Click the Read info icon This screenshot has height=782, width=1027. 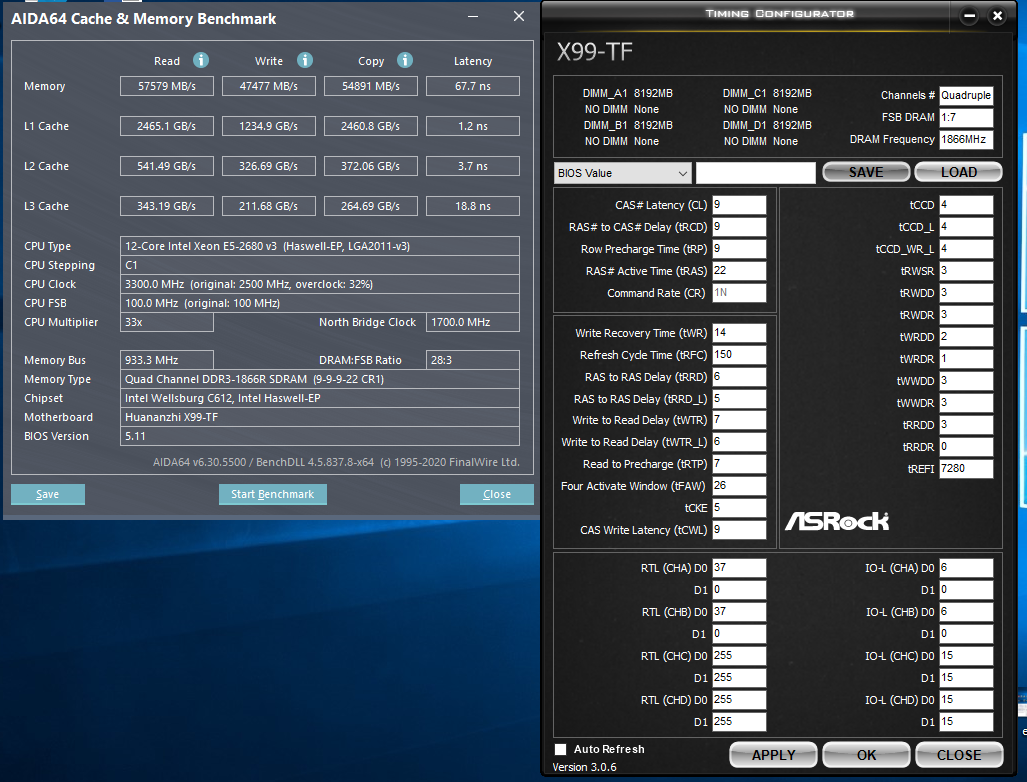(x=201, y=60)
